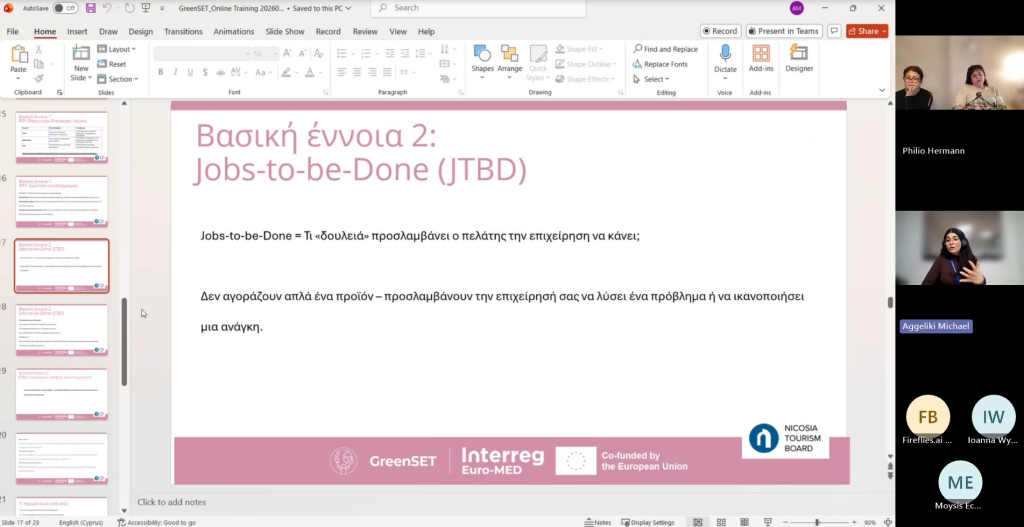
Task: Click Find and Replace
Action: click(665, 49)
